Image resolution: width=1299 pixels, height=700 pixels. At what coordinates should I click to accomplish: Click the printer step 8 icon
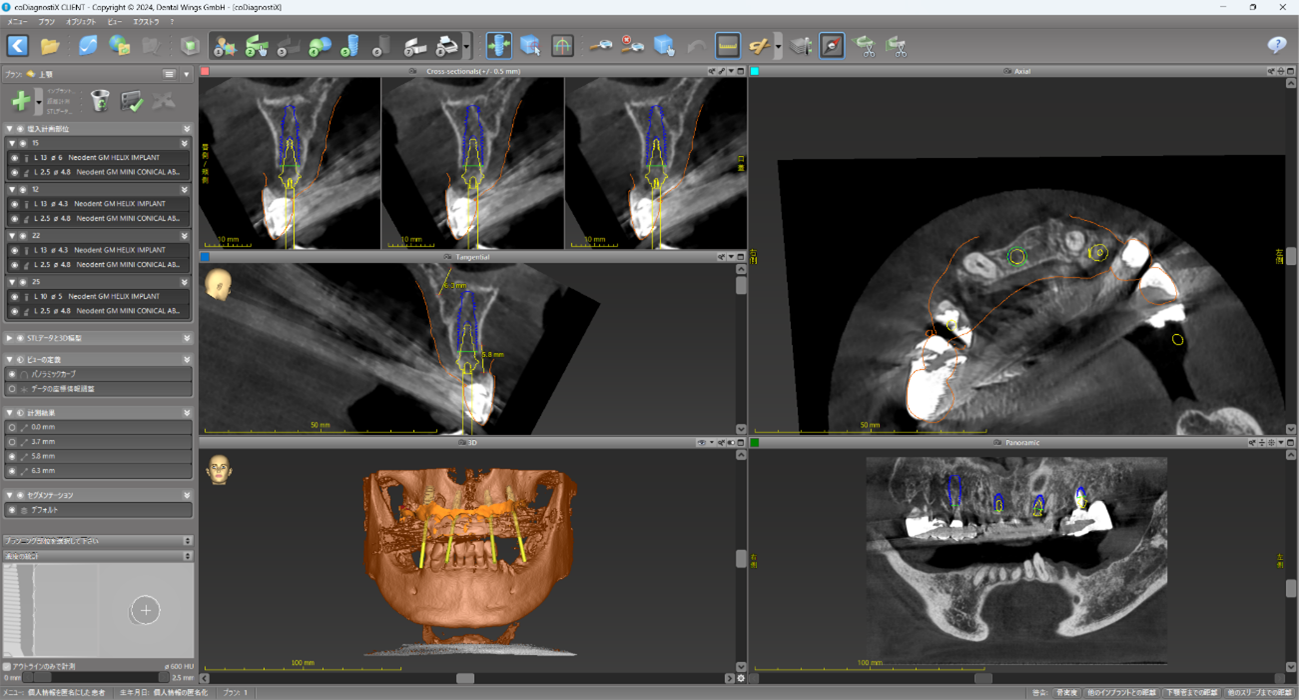446,46
